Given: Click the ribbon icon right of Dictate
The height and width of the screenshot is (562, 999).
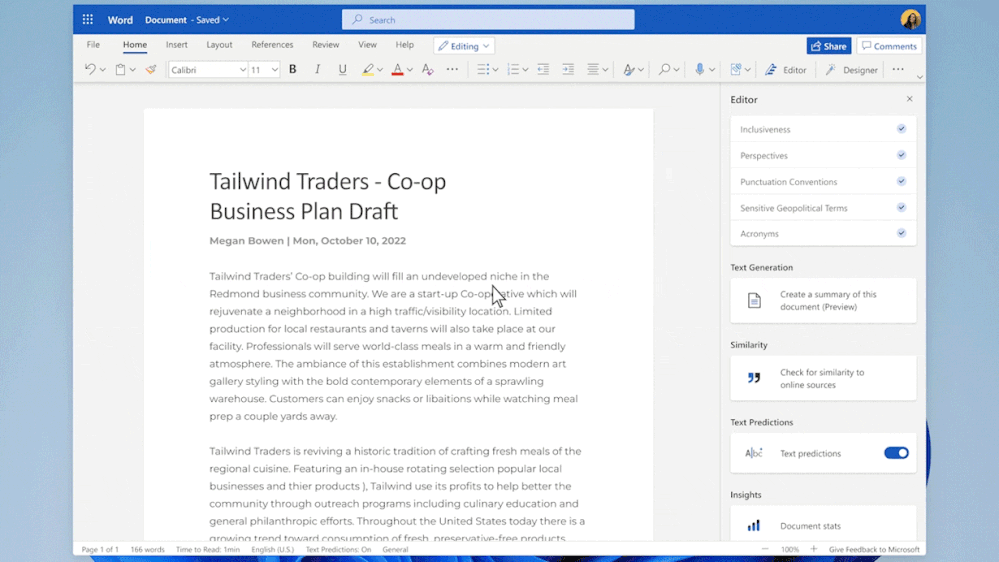Looking at the screenshot, I should (x=736, y=69).
